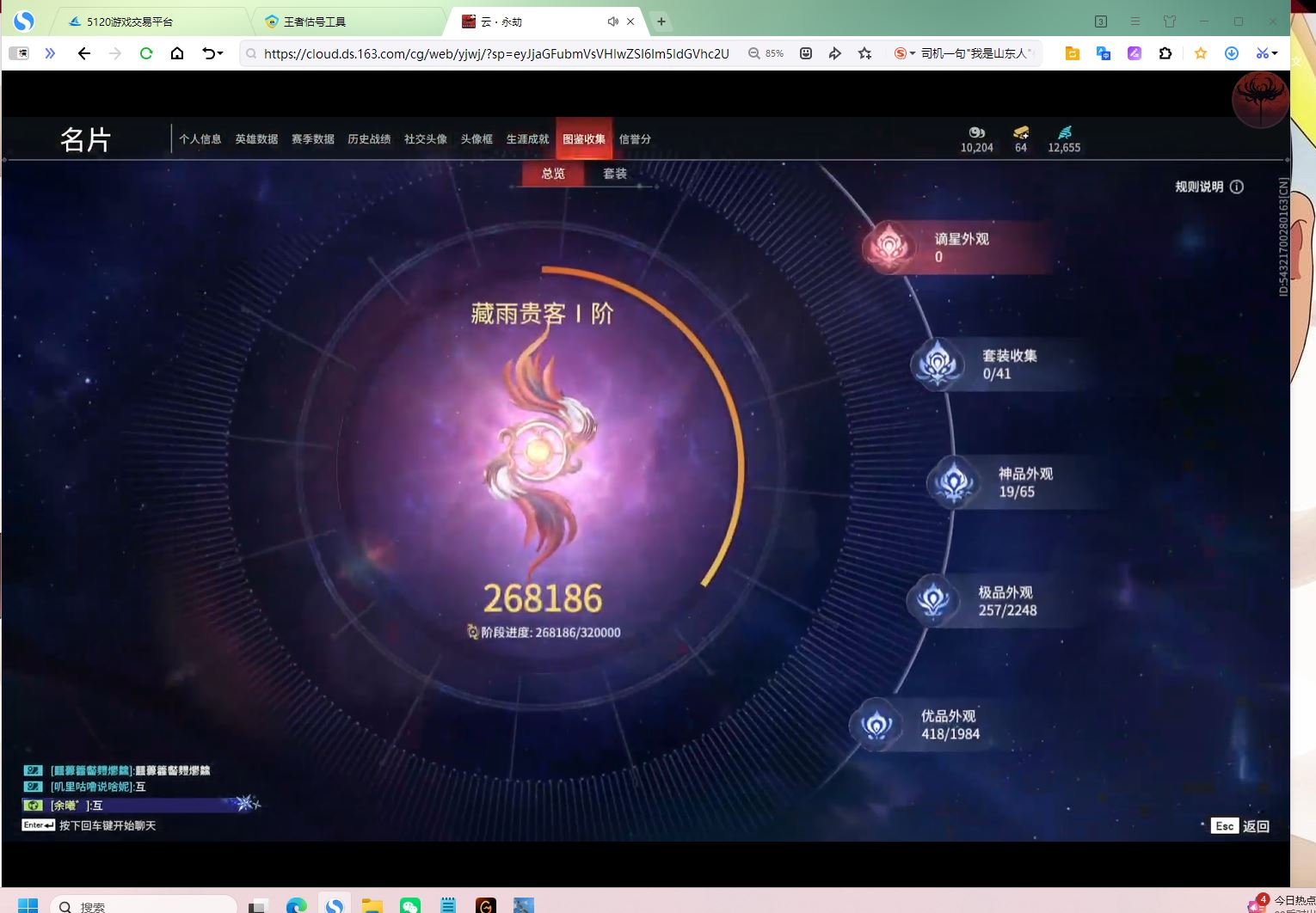The image size is (1316, 913).
Task: Click the gold ingot currency icon
Action: (1021, 132)
